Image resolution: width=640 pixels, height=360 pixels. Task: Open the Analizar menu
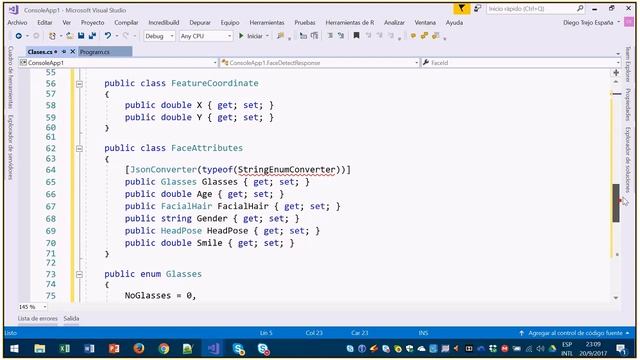point(394,22)
